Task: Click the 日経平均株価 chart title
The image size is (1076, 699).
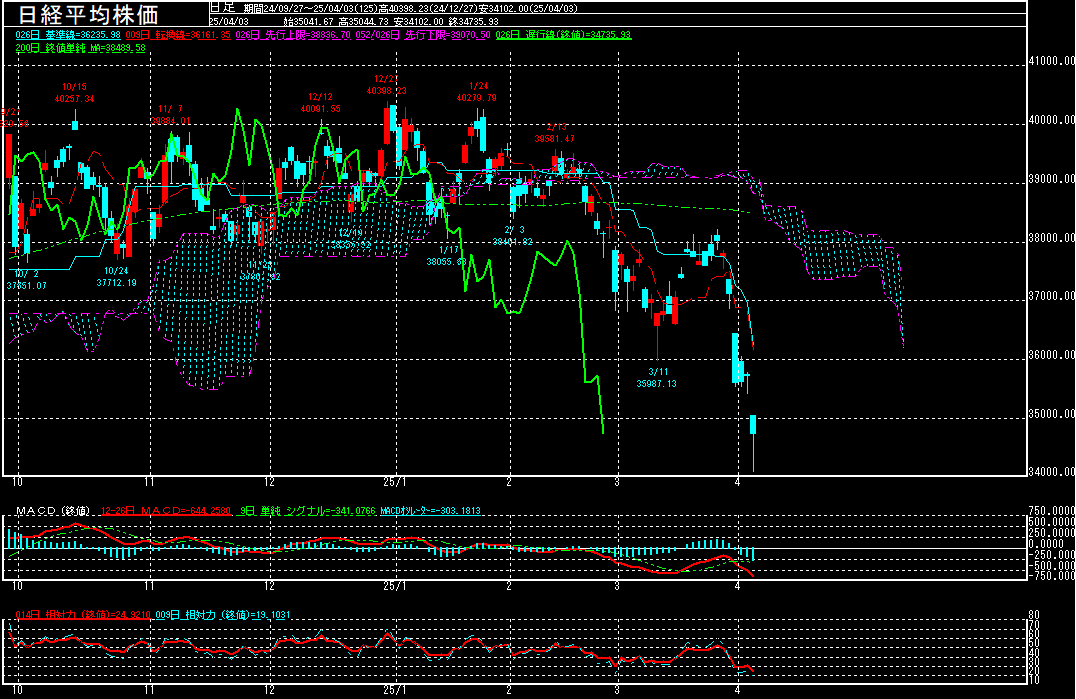Action: click(x=88, y=14)
